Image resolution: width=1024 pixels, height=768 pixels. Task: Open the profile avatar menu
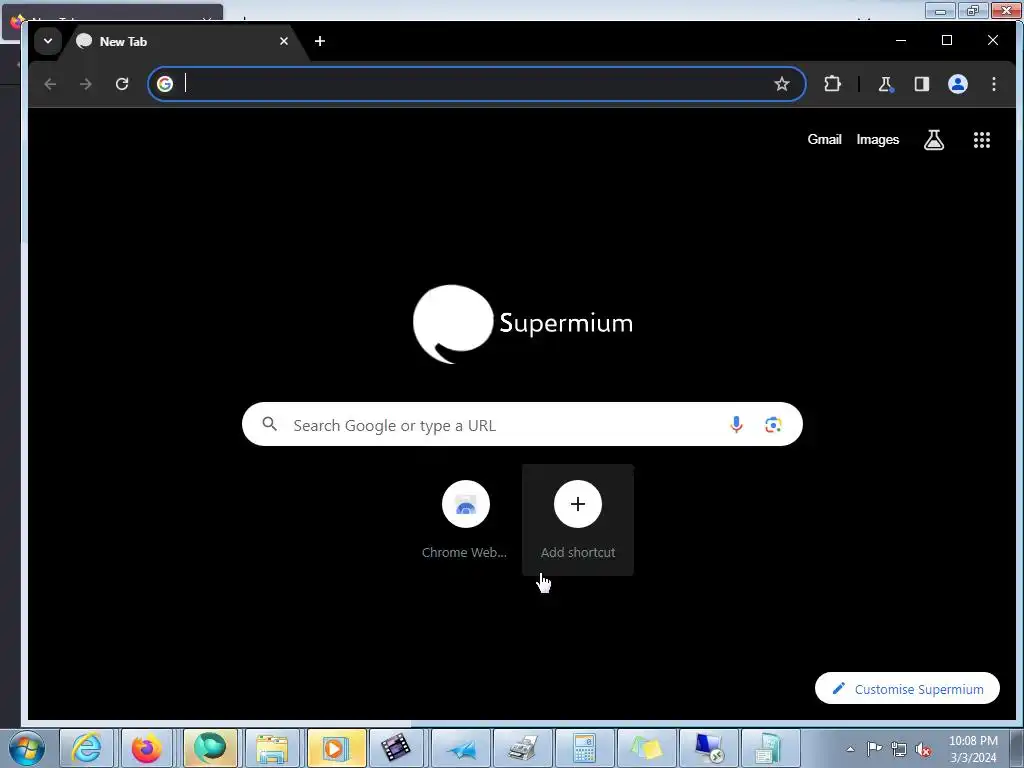click(957, 84)
